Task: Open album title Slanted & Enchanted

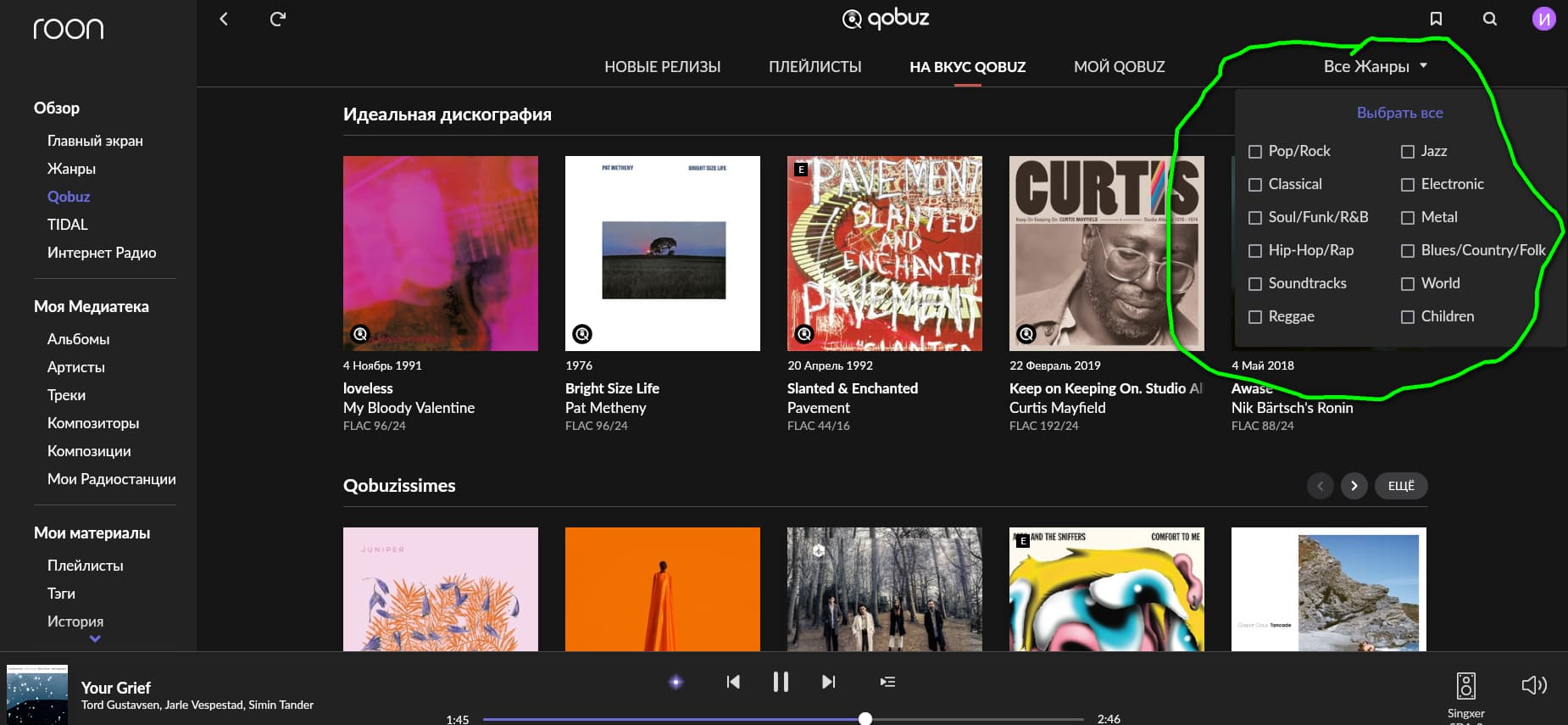Action: coord(853,388)
